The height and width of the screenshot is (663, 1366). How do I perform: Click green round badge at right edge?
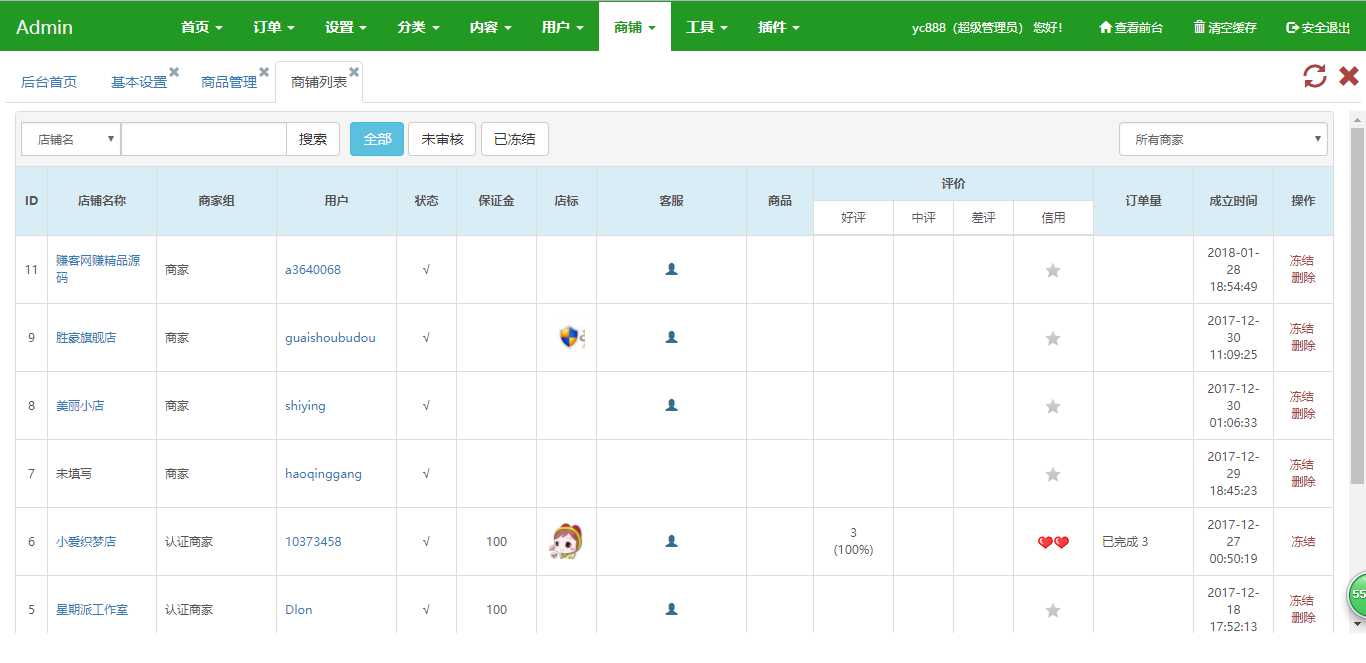1357,594
